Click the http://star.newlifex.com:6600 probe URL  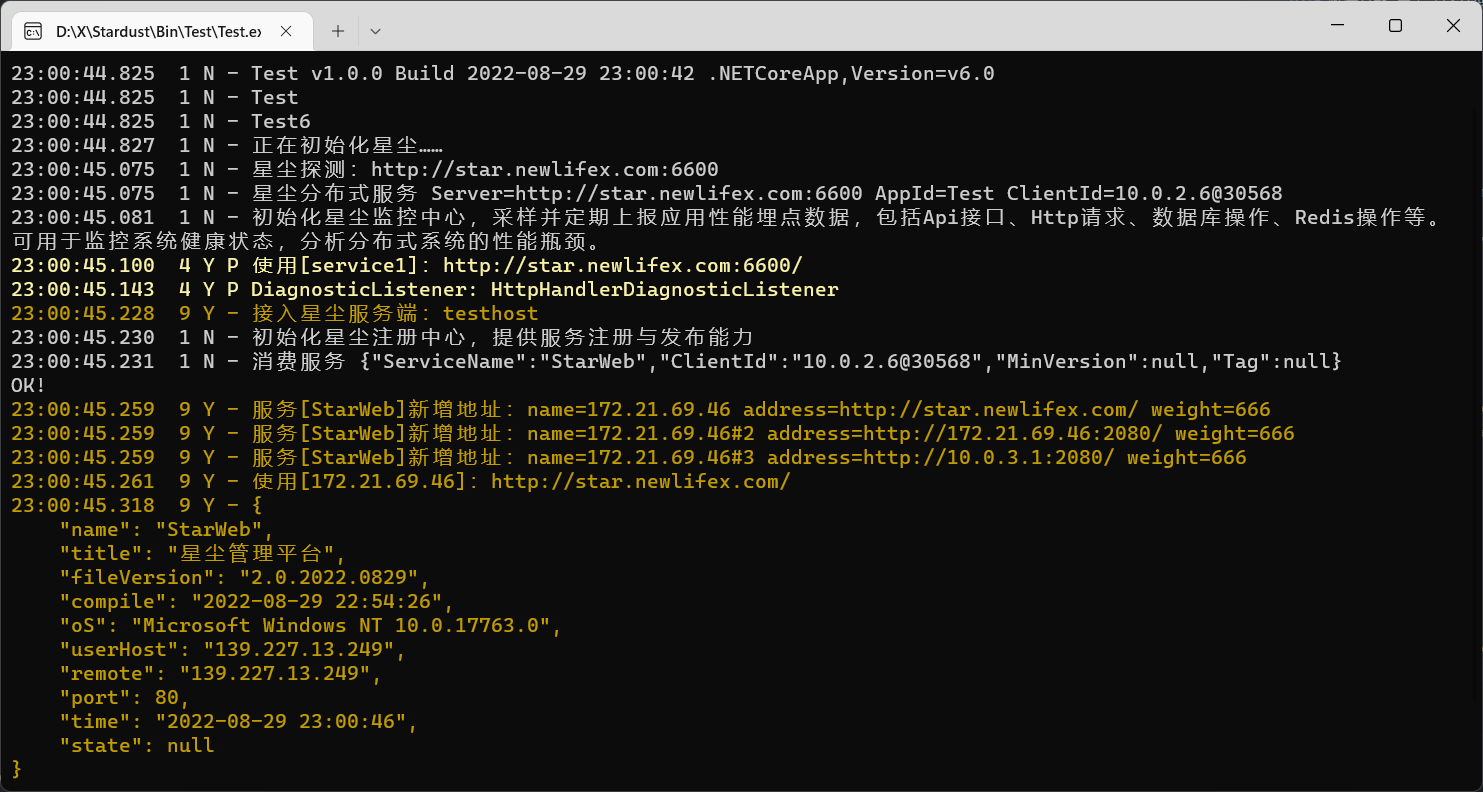coord(545,169)
